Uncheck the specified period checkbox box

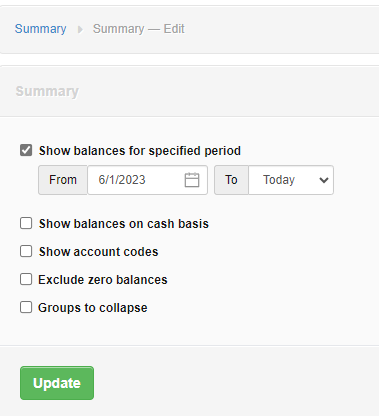[x=26, y=150]
